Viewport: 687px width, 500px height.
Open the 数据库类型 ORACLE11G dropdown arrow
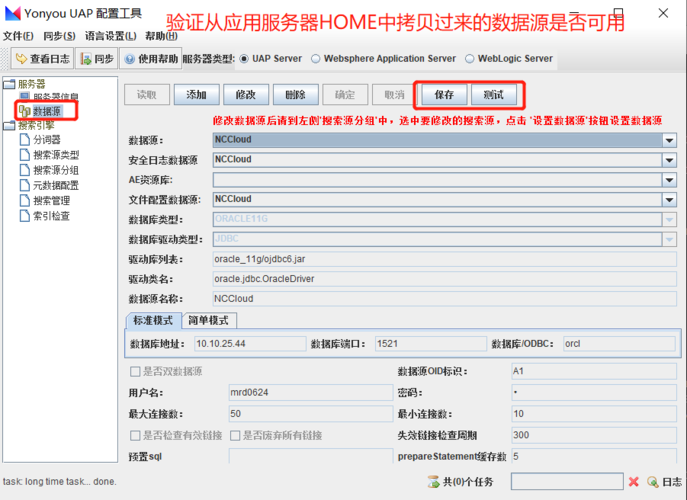click(x=669, y=220)
